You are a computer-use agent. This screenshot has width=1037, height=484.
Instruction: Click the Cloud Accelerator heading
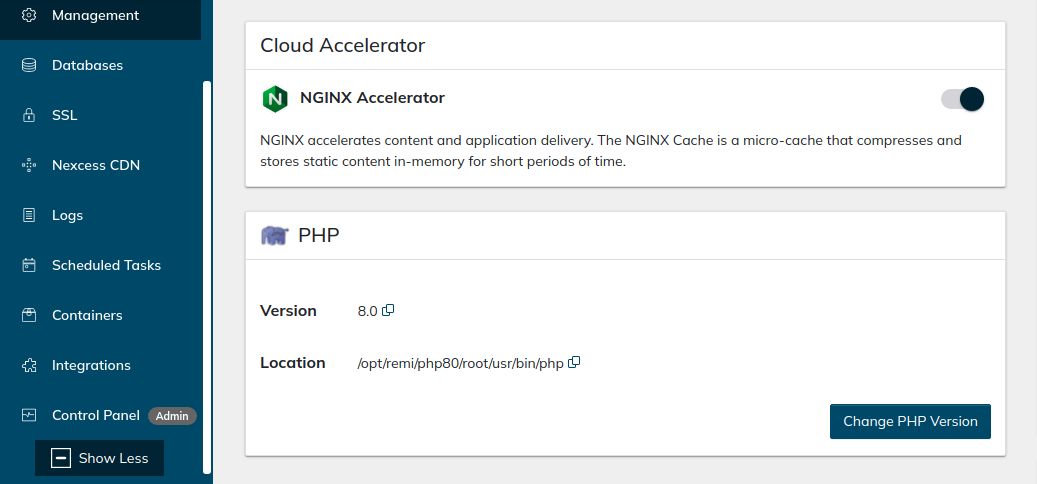tap(343, 46)
